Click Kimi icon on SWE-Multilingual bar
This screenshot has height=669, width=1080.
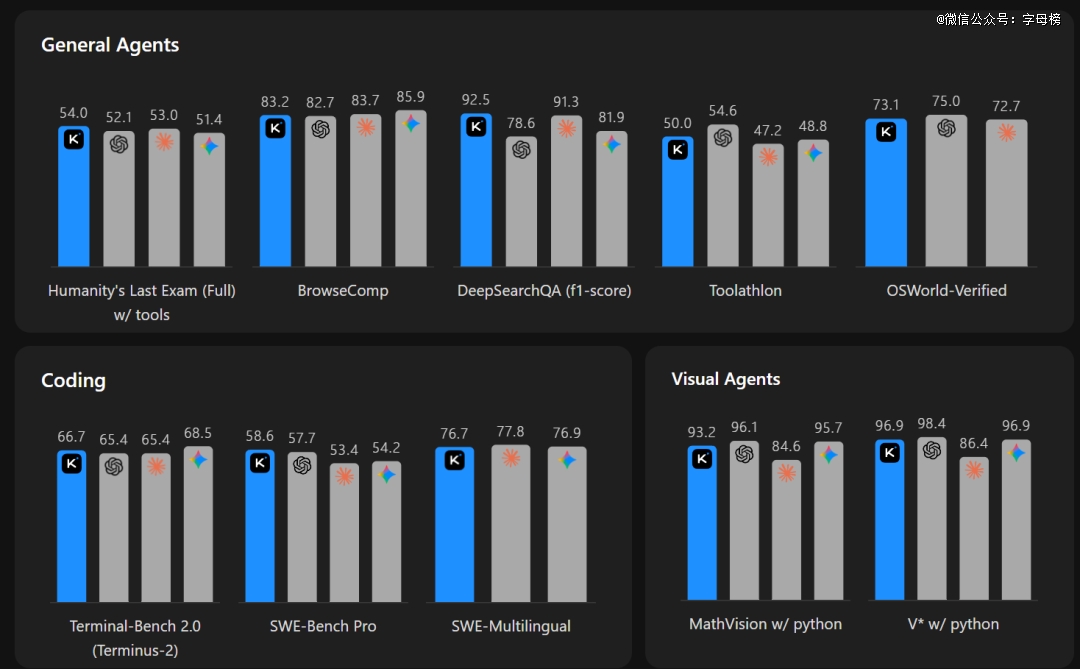click(454, 460)
